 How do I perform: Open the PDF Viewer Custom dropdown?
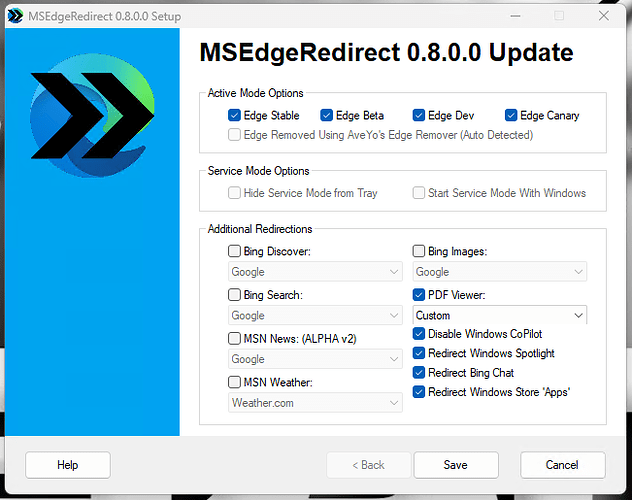tap(500, 315)
